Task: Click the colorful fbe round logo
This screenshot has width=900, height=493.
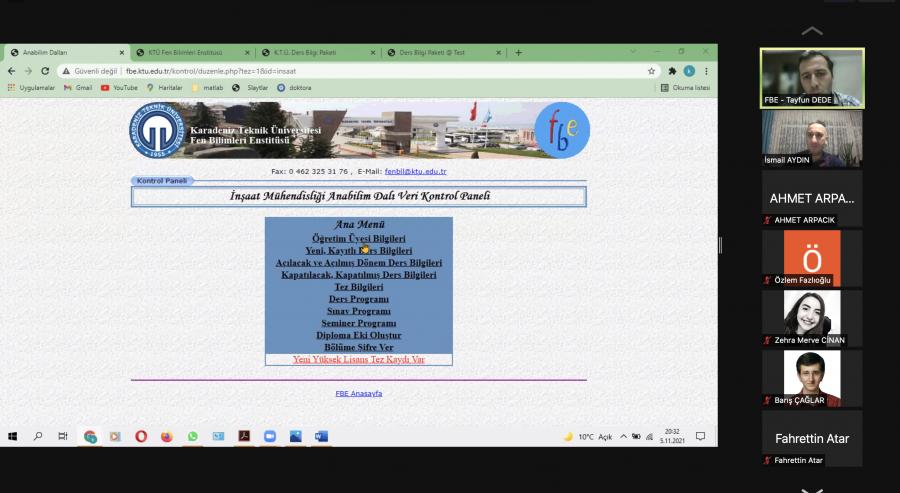Action: (562, 130)
